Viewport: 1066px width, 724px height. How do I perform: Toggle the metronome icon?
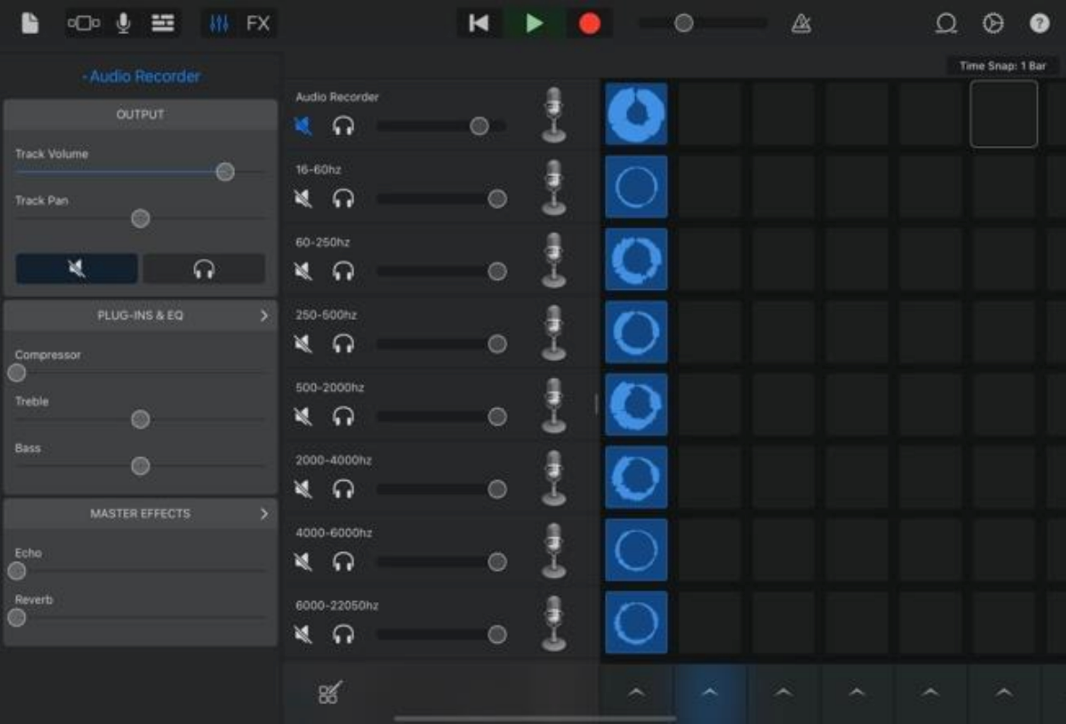pyautogui.click(x=801, y=24)
